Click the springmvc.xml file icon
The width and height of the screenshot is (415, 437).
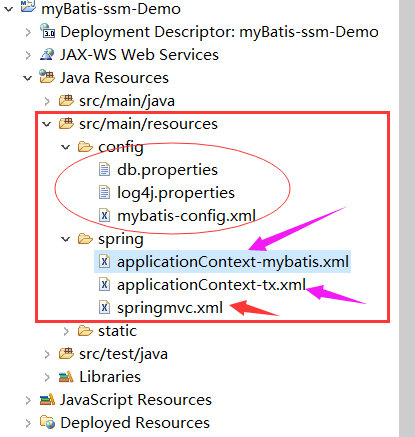[x=104, y=307]
